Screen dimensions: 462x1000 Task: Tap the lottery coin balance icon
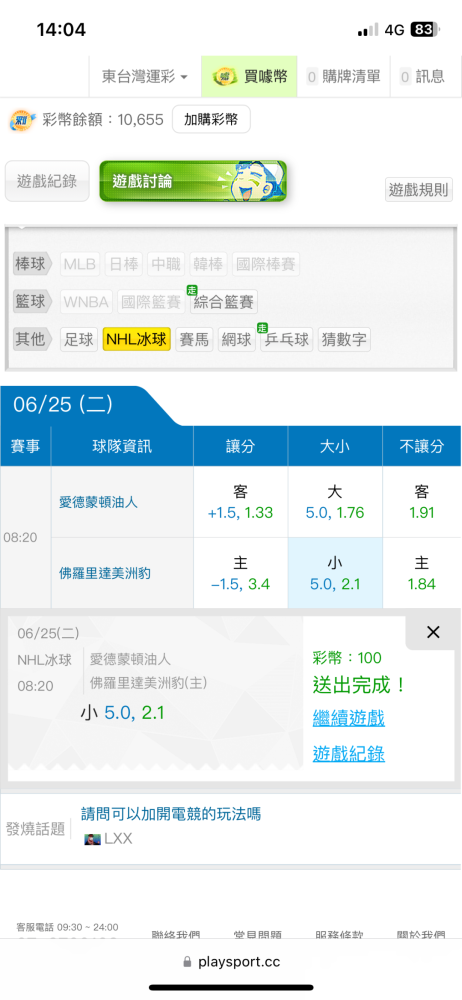(x=22, y=120)
